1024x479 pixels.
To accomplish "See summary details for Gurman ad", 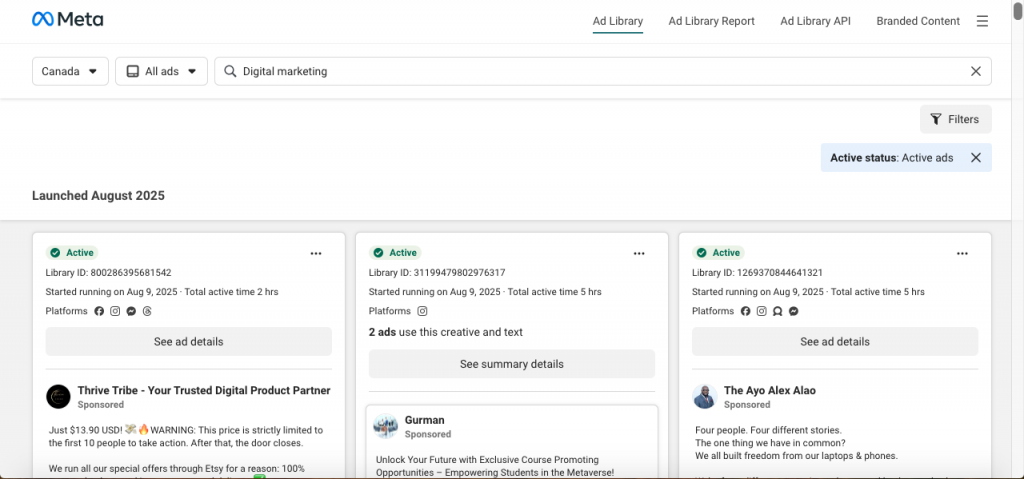I will pos(511,364).
